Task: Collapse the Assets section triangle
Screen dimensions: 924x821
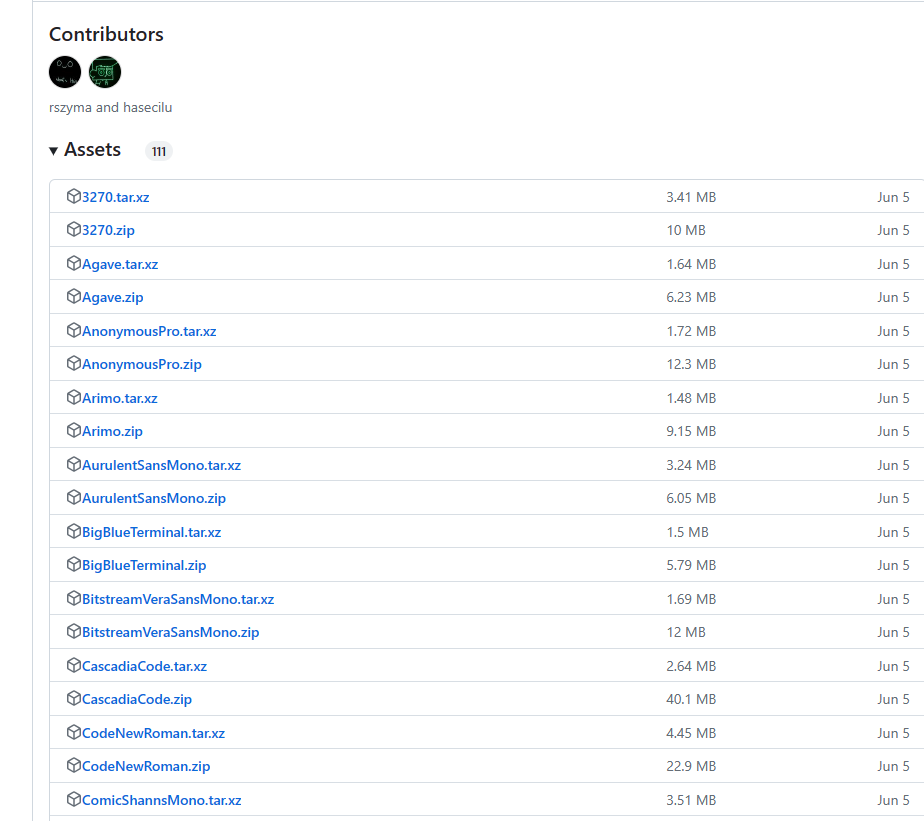Action: coord(54,151)
